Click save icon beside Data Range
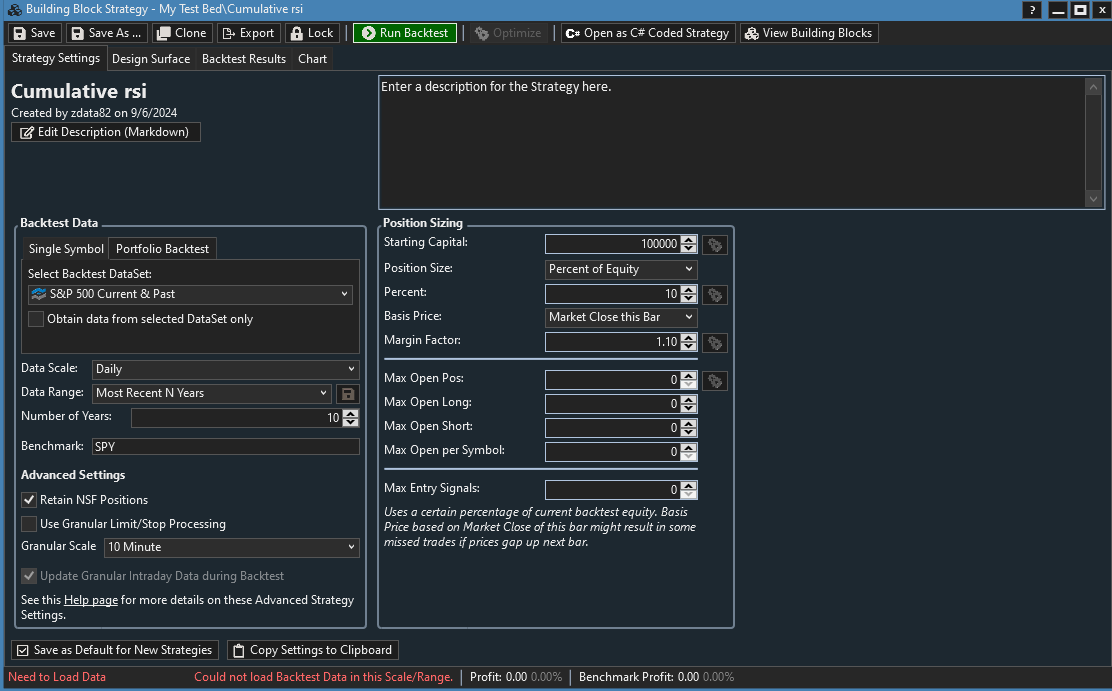Viewport: 1112px width, 691px height. pos(347,394)
